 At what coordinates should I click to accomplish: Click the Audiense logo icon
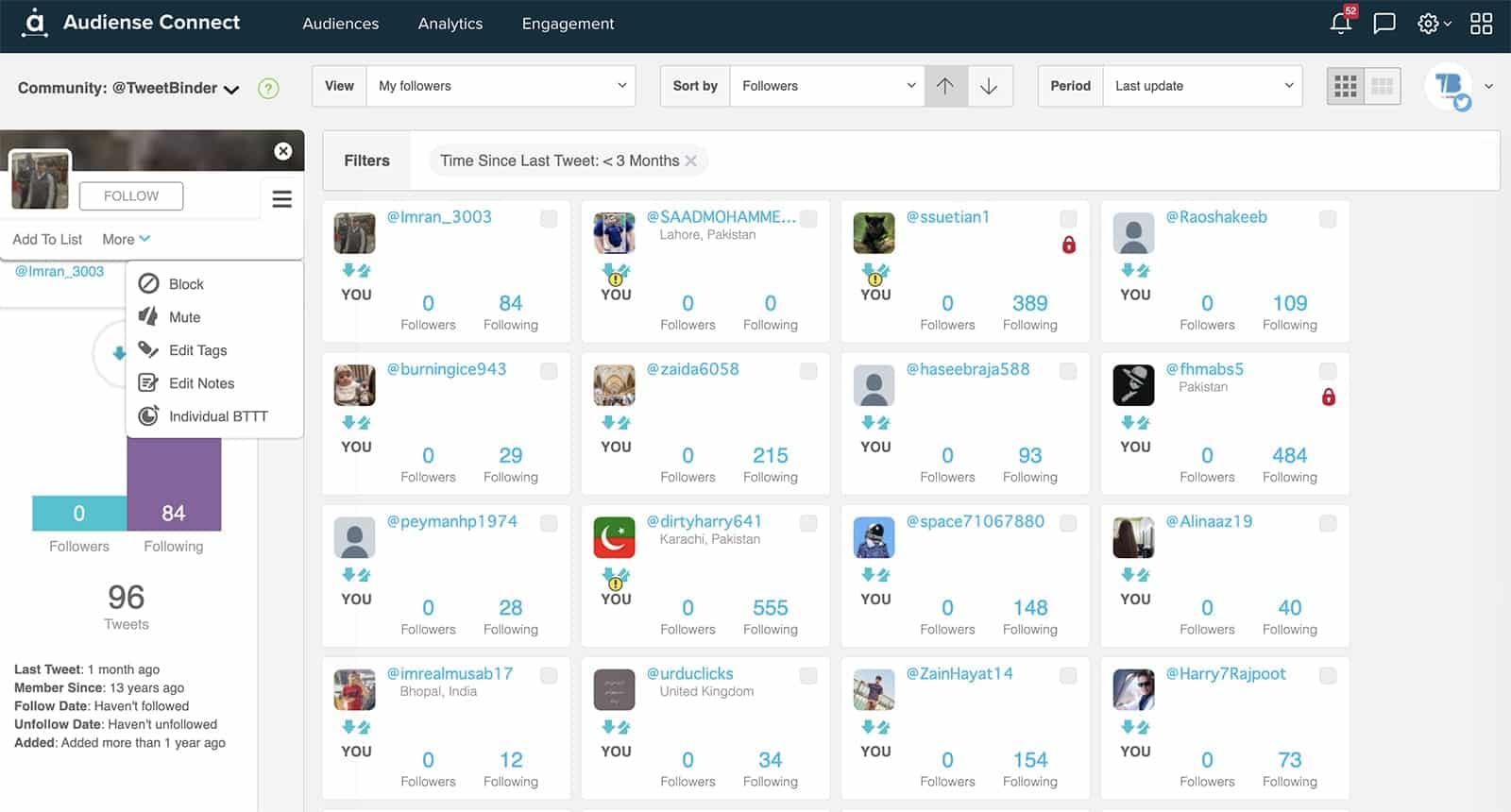[35, 22]
